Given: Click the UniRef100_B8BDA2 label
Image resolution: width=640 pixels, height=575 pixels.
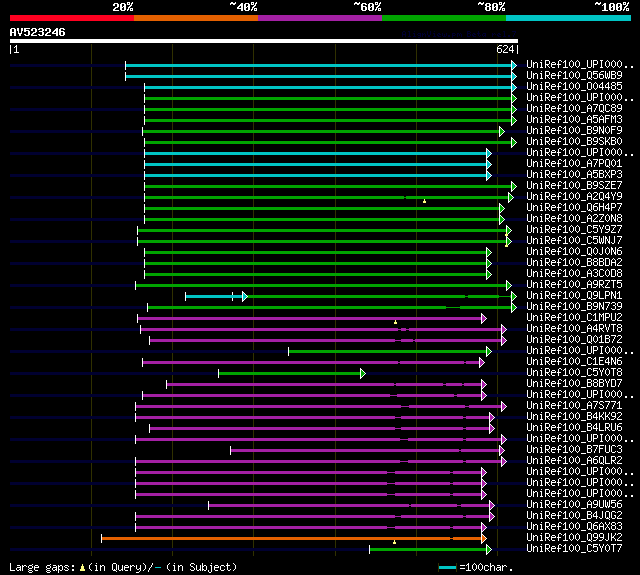Looking at the screenshot, I should tap(574, 263).
